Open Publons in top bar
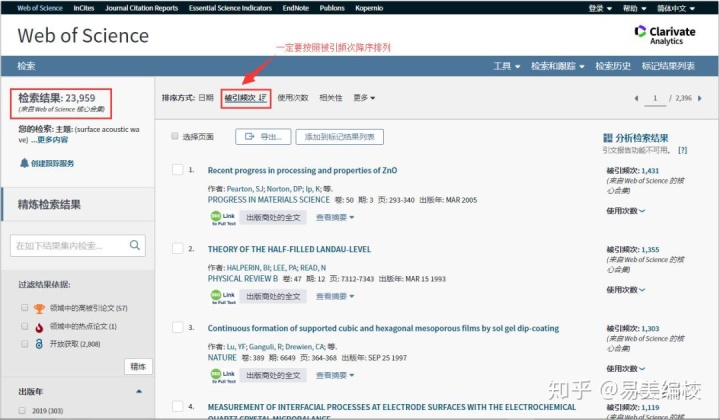This screenshot has height=420, width=720. (x=332, y=8)
